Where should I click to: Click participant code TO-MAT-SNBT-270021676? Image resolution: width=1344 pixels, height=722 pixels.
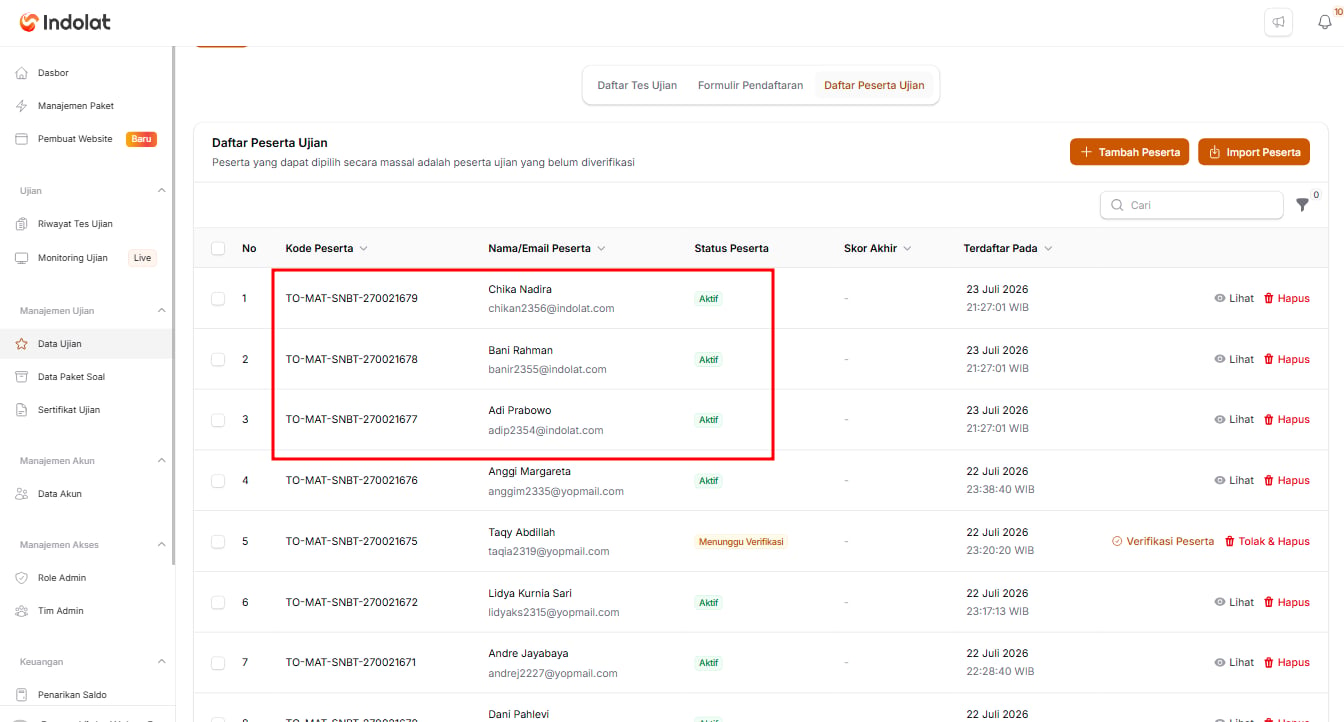click(352, 481)
